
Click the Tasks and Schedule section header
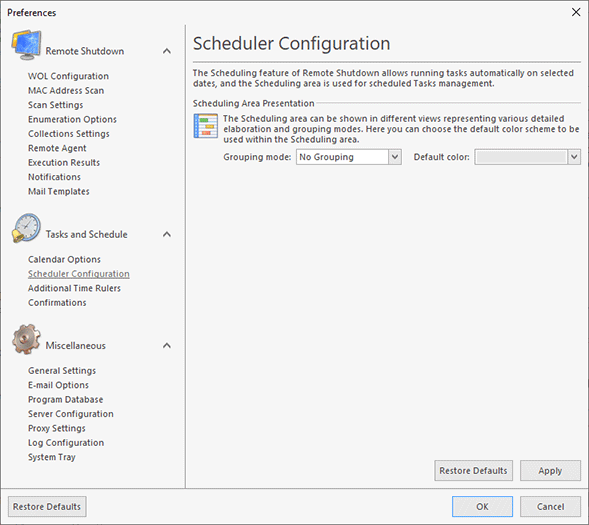coord(86,234)
